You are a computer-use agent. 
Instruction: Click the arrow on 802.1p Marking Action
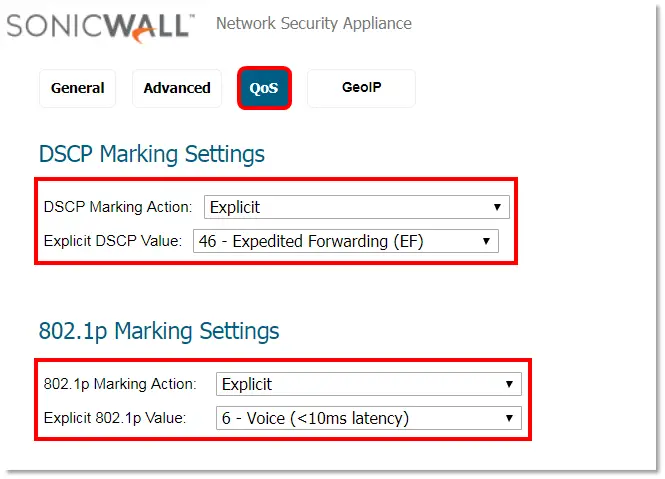(x=509, y=384)
